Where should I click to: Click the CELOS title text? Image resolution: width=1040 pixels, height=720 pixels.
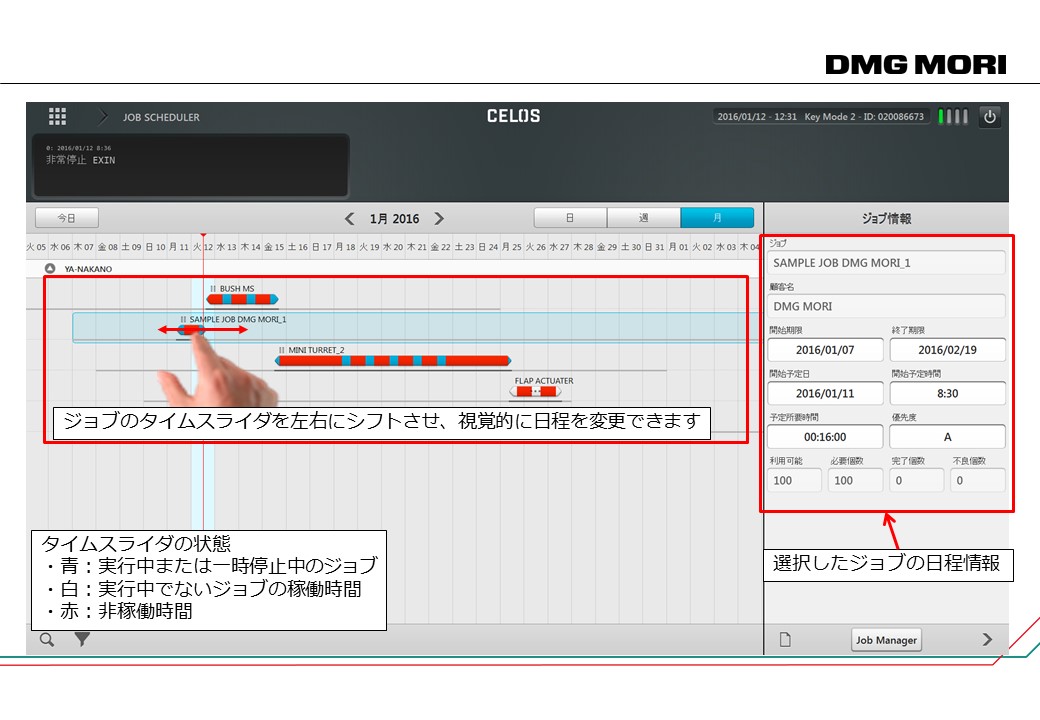513,116
